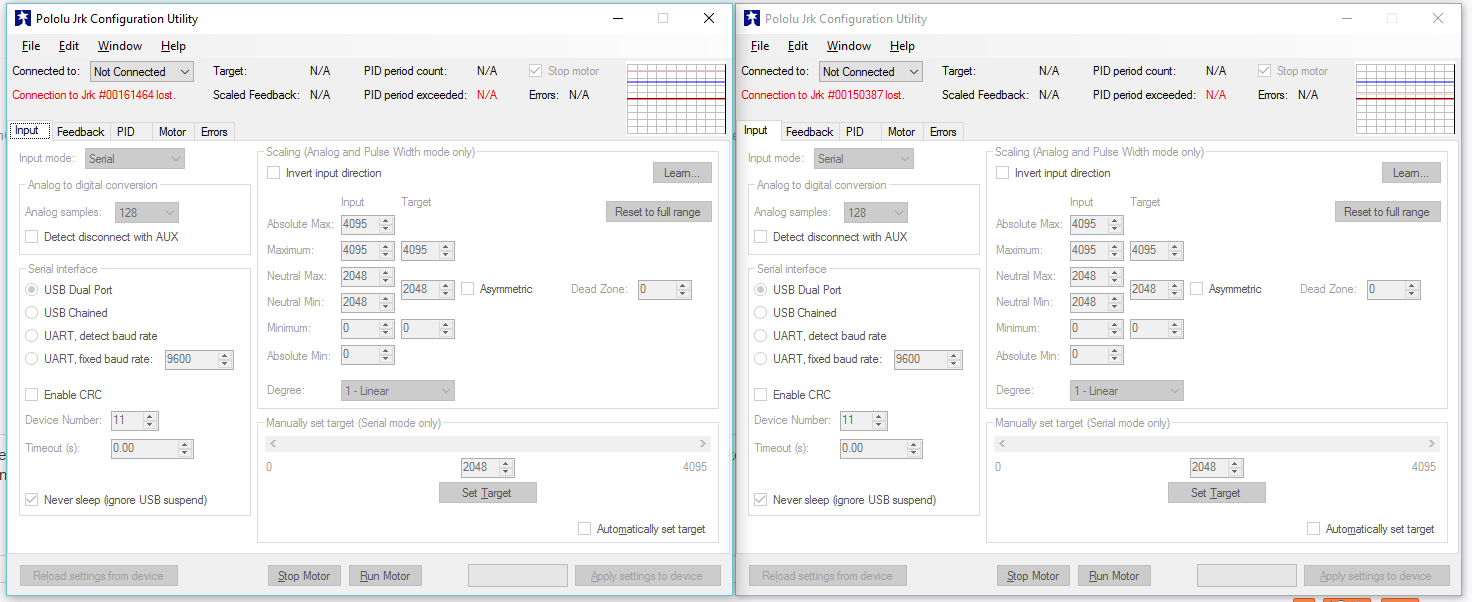This screenshot has width=1472, height=602.
Task: Click Reload settings from device in Jrk #00150387 window
Action: 827,576
